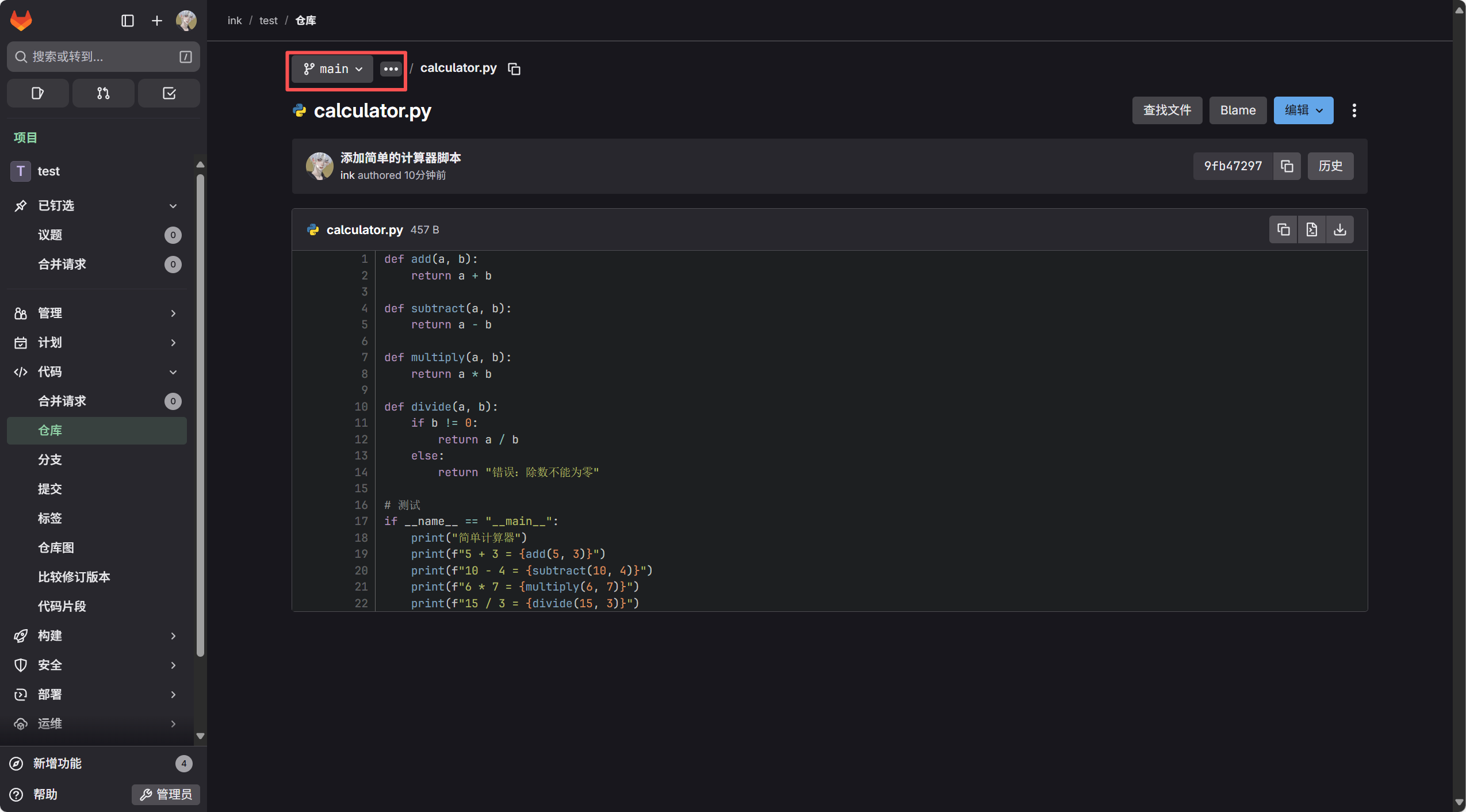Screen dimensions: 1466x812
Task: Open the main branch dropdown
Action: pos(333,69)
